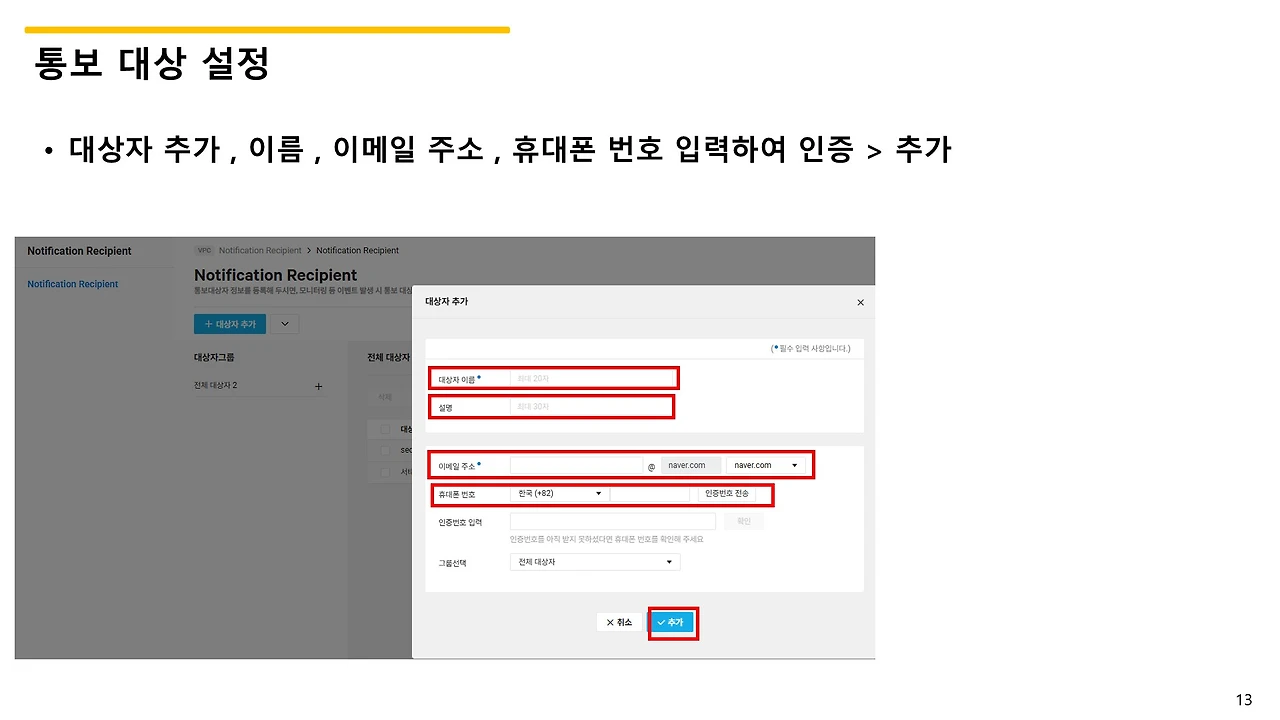The image size is (1280, 720).
Task: Click the 대상자 추가 dialog title text
Action: 446,301
